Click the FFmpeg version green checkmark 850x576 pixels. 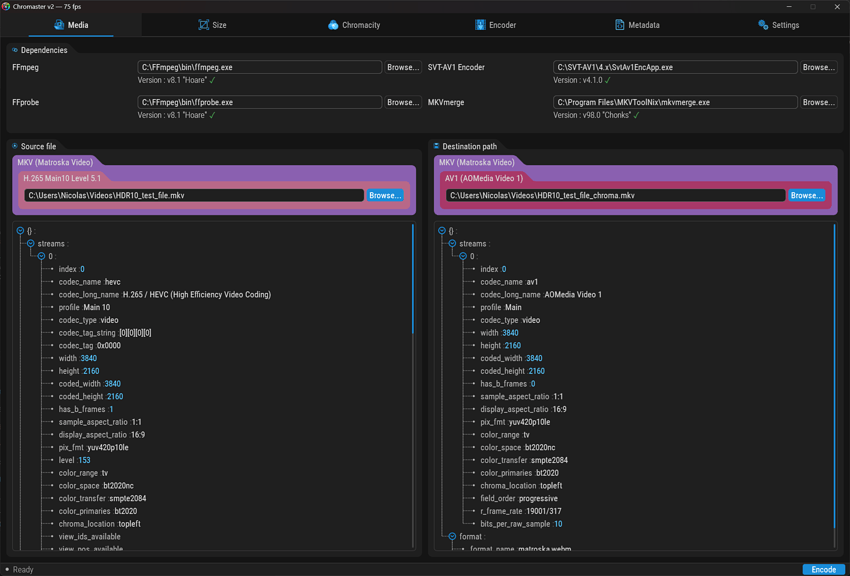[x=212, y=80]
